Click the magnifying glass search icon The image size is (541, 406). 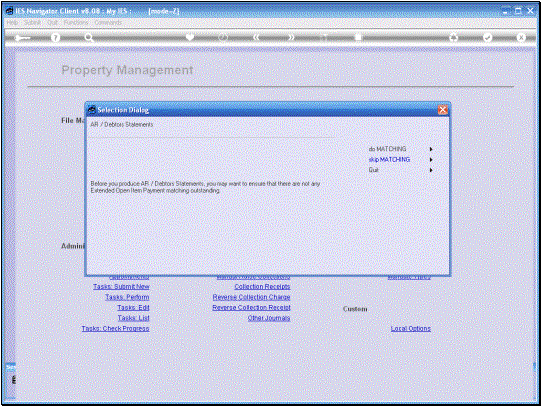89,38
